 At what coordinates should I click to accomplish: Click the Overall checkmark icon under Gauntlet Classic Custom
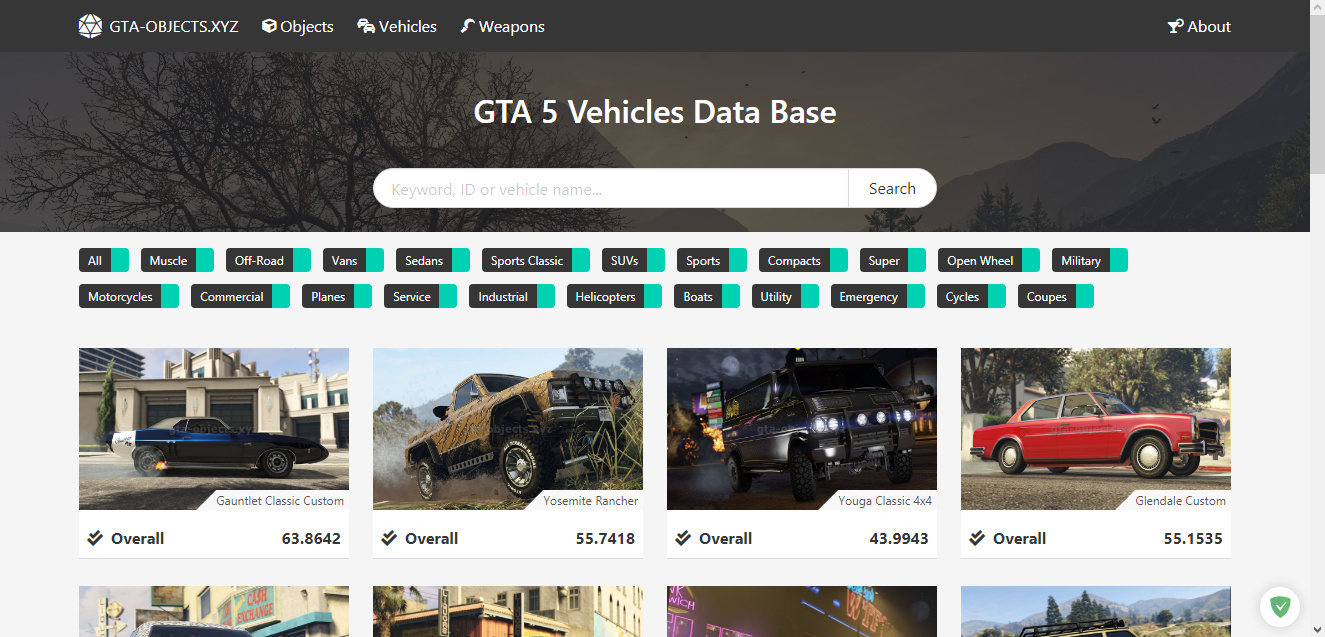point(93,537)
